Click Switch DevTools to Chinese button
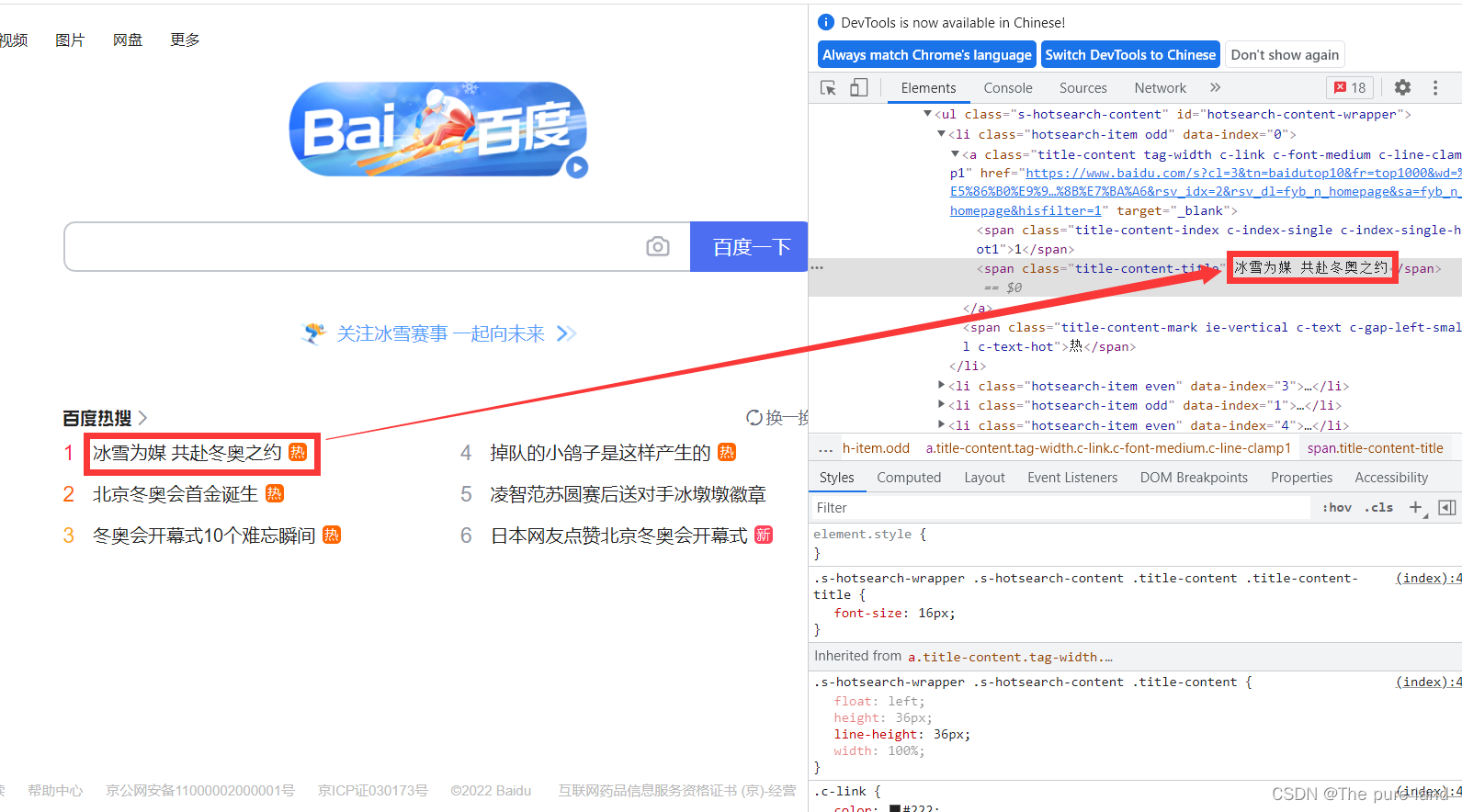This screenshot has height=812, width=1462. (1130, 55)
